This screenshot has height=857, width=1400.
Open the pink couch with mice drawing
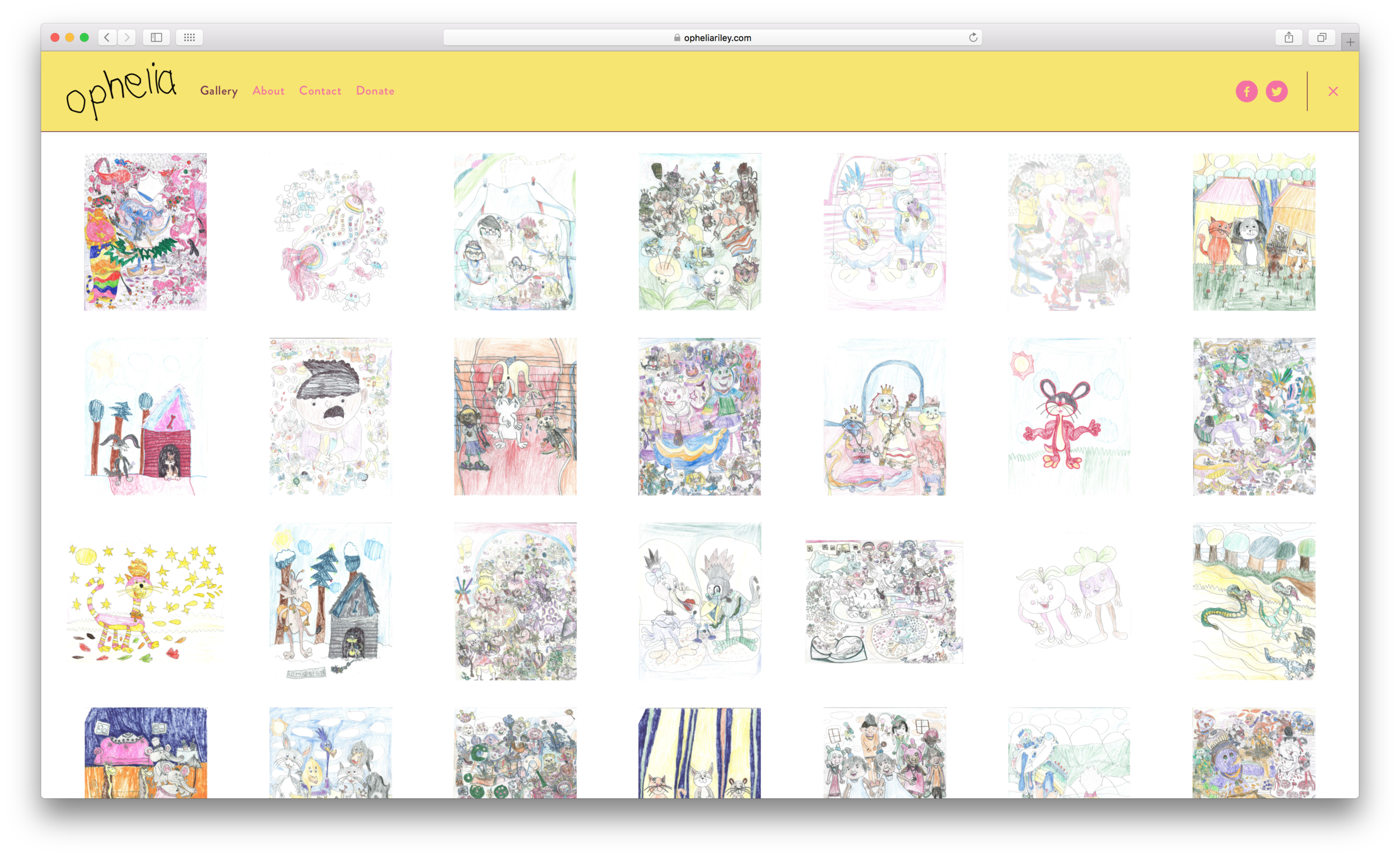146,753
